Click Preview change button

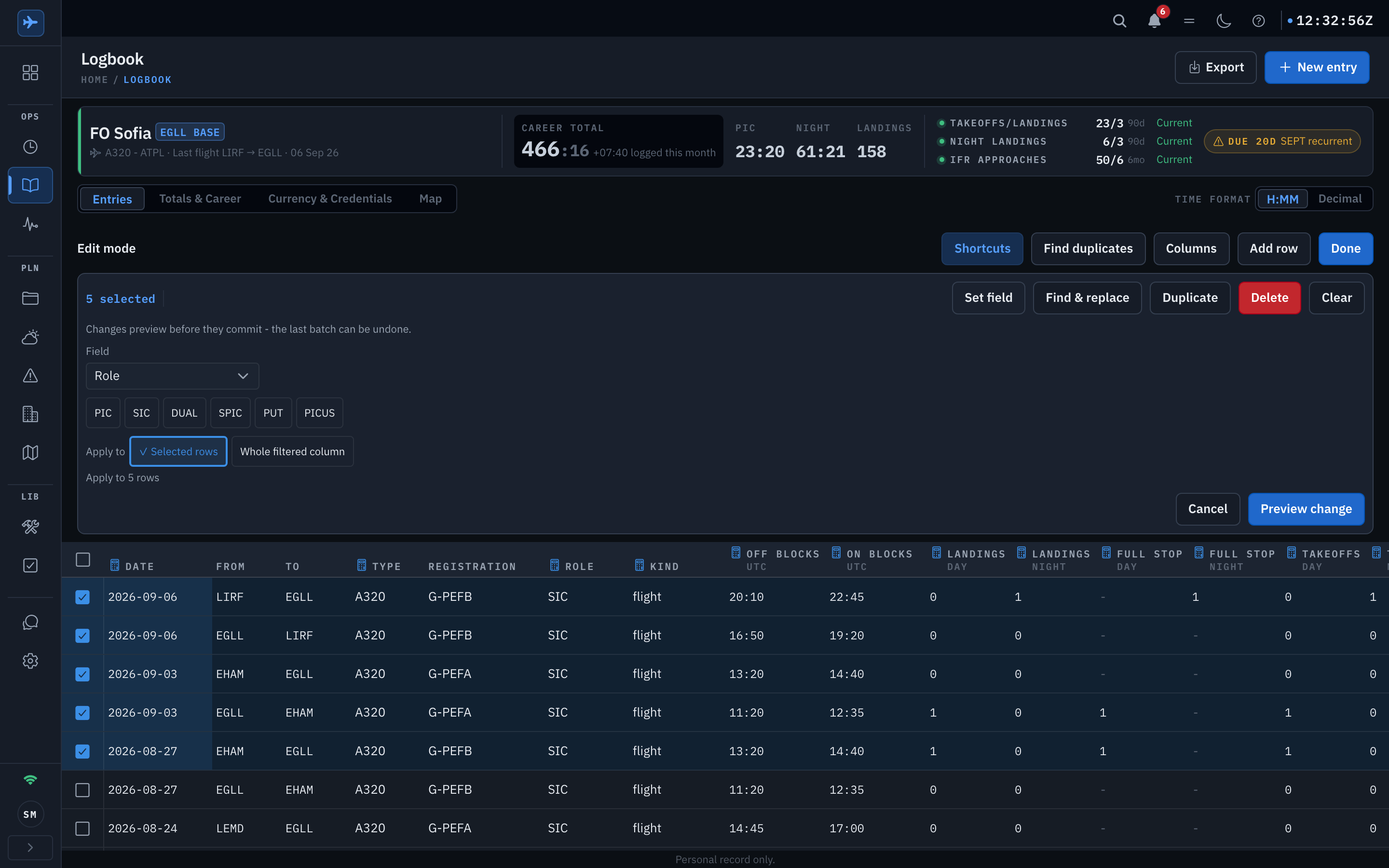coord(1306,509)
